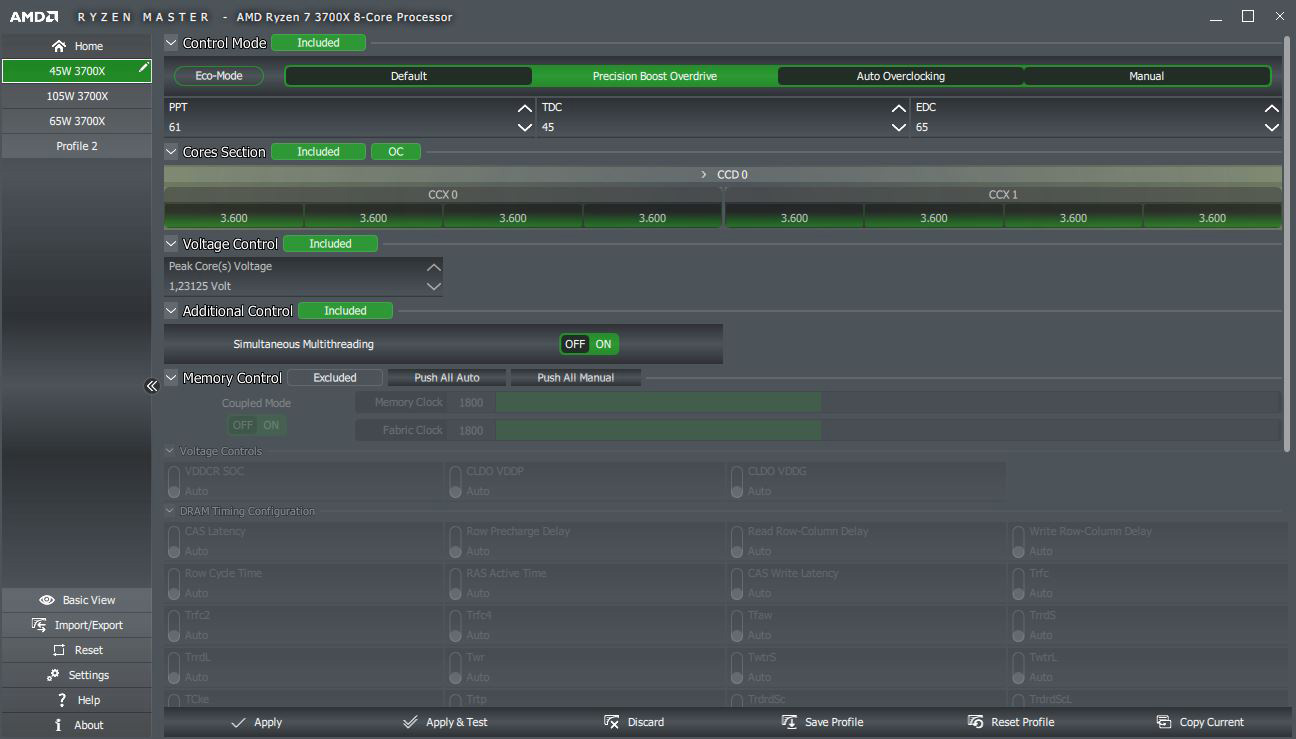
Task: Click the Apply & Test double-check icon
Action: 410,722
